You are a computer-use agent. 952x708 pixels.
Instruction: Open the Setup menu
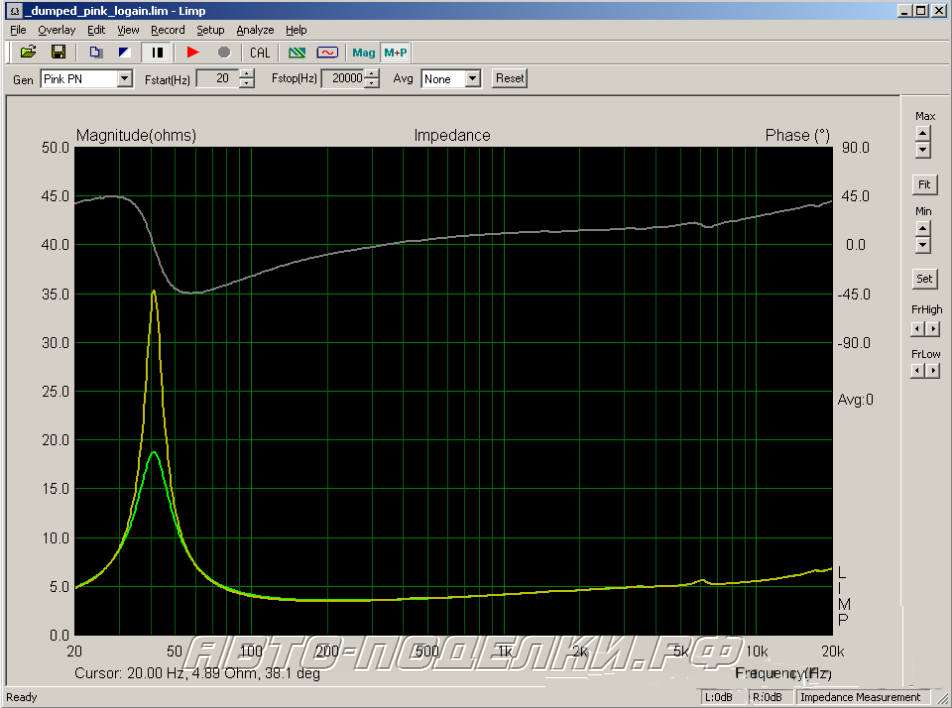pyautogui.click(x=210, y=30)
